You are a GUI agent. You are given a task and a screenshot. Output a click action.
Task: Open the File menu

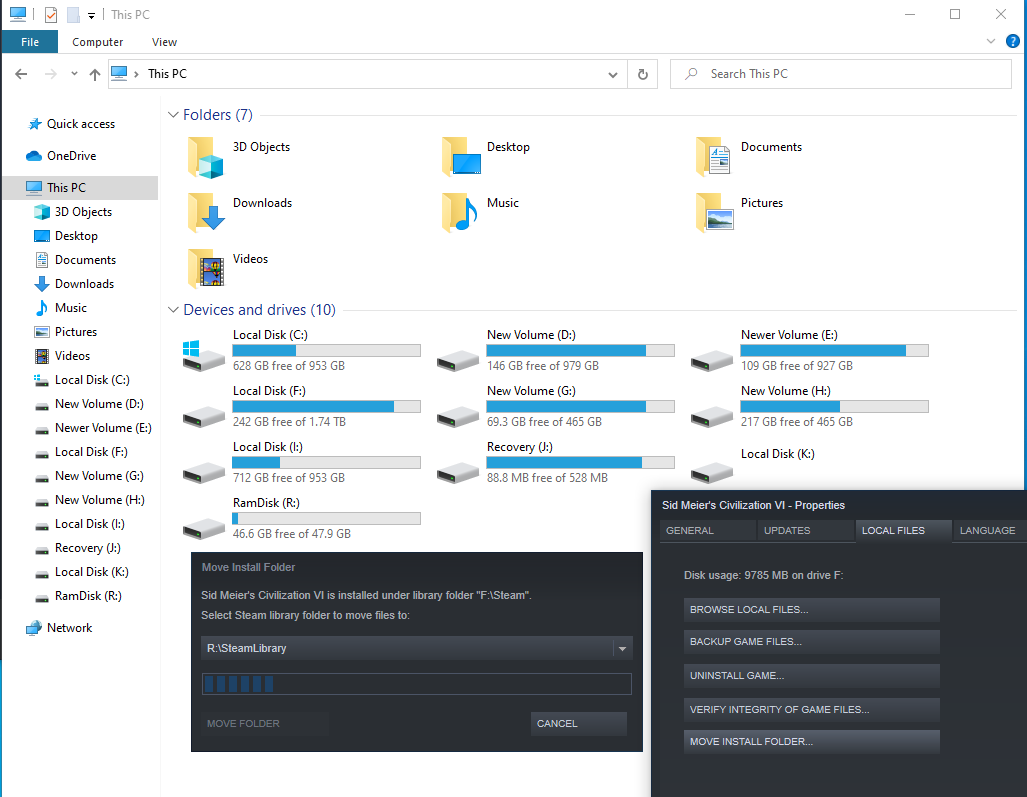(x=30, y=42)
